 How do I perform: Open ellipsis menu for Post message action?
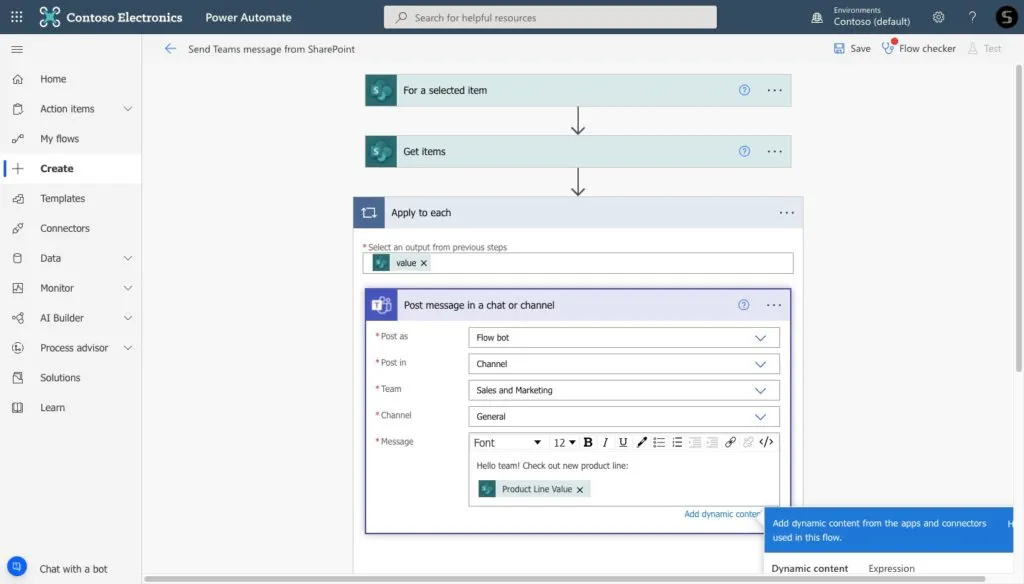coord(774,304)
